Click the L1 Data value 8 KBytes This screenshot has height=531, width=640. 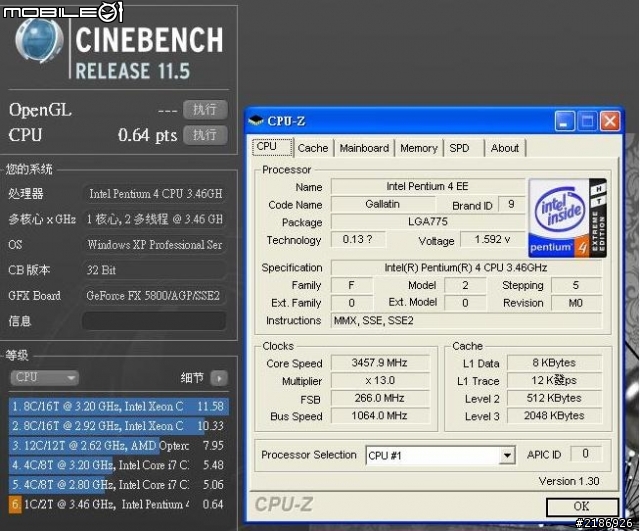554,363
